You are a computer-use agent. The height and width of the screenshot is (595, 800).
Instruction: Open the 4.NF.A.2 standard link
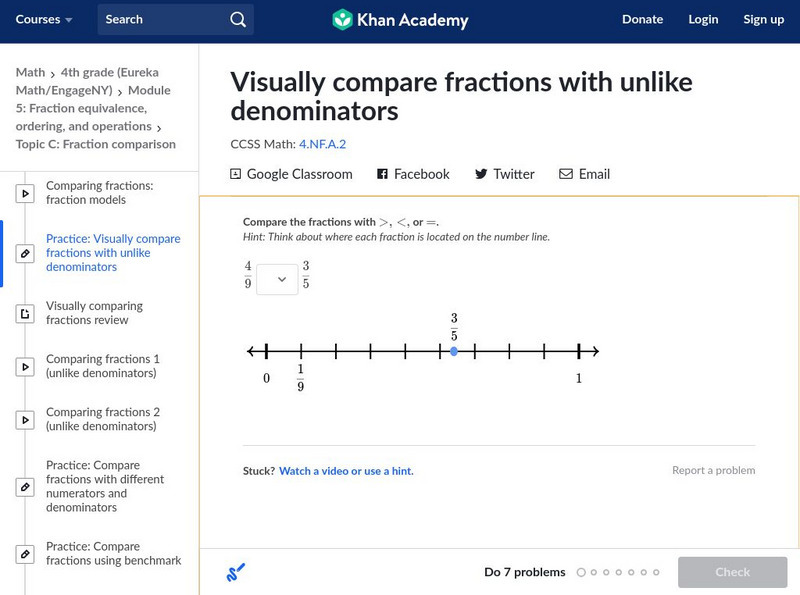tap(322, 144)
